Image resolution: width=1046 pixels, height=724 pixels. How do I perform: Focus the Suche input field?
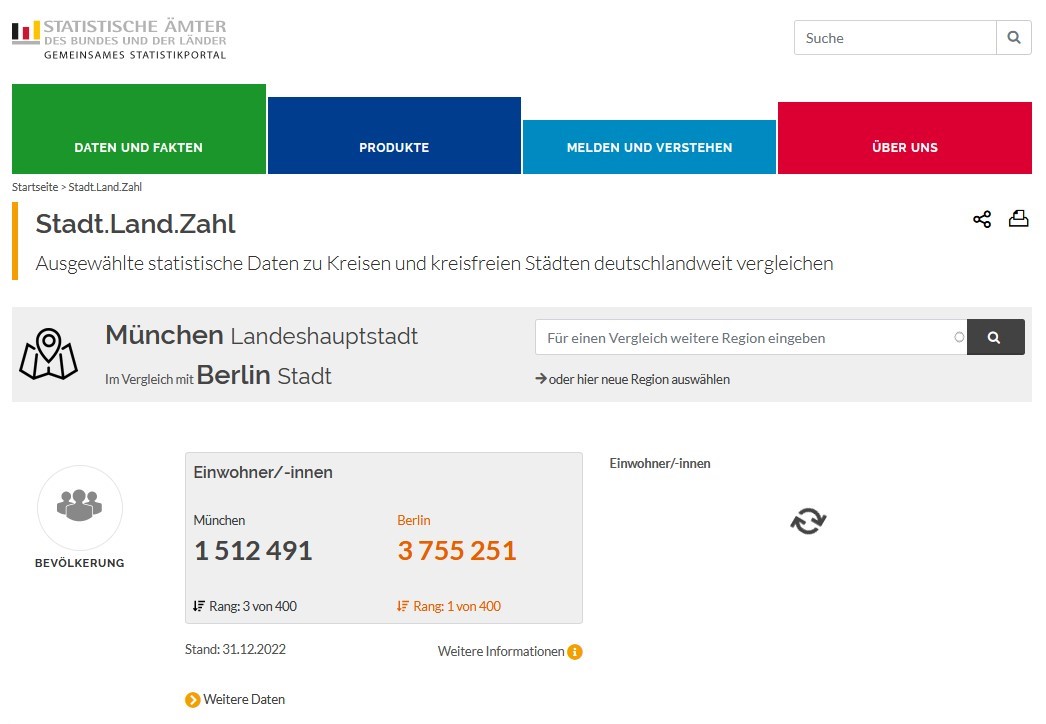coord(895,38)
